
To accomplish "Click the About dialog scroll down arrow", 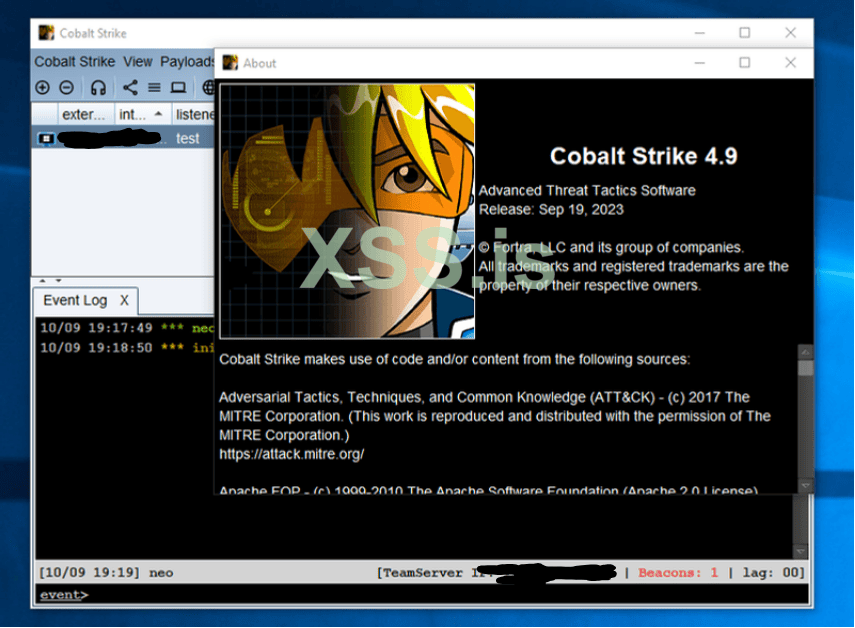I will coord(805,485).
